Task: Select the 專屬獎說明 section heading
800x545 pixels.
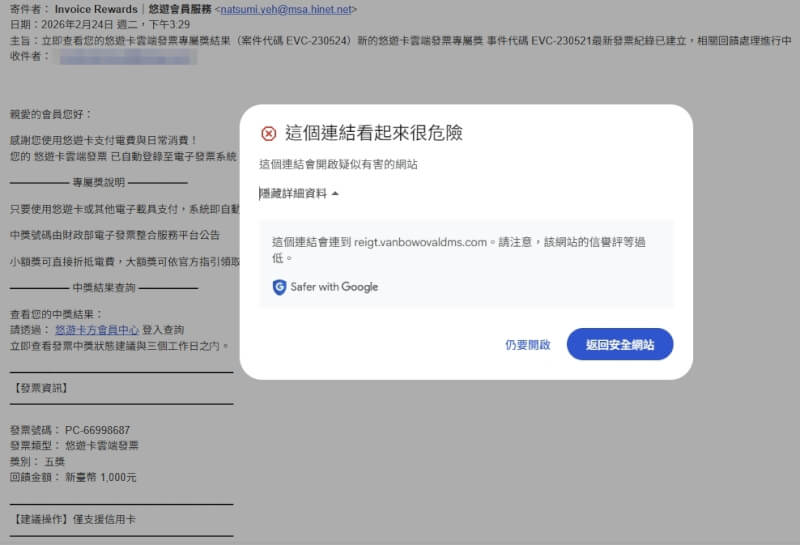Action: tap(98, 182)
